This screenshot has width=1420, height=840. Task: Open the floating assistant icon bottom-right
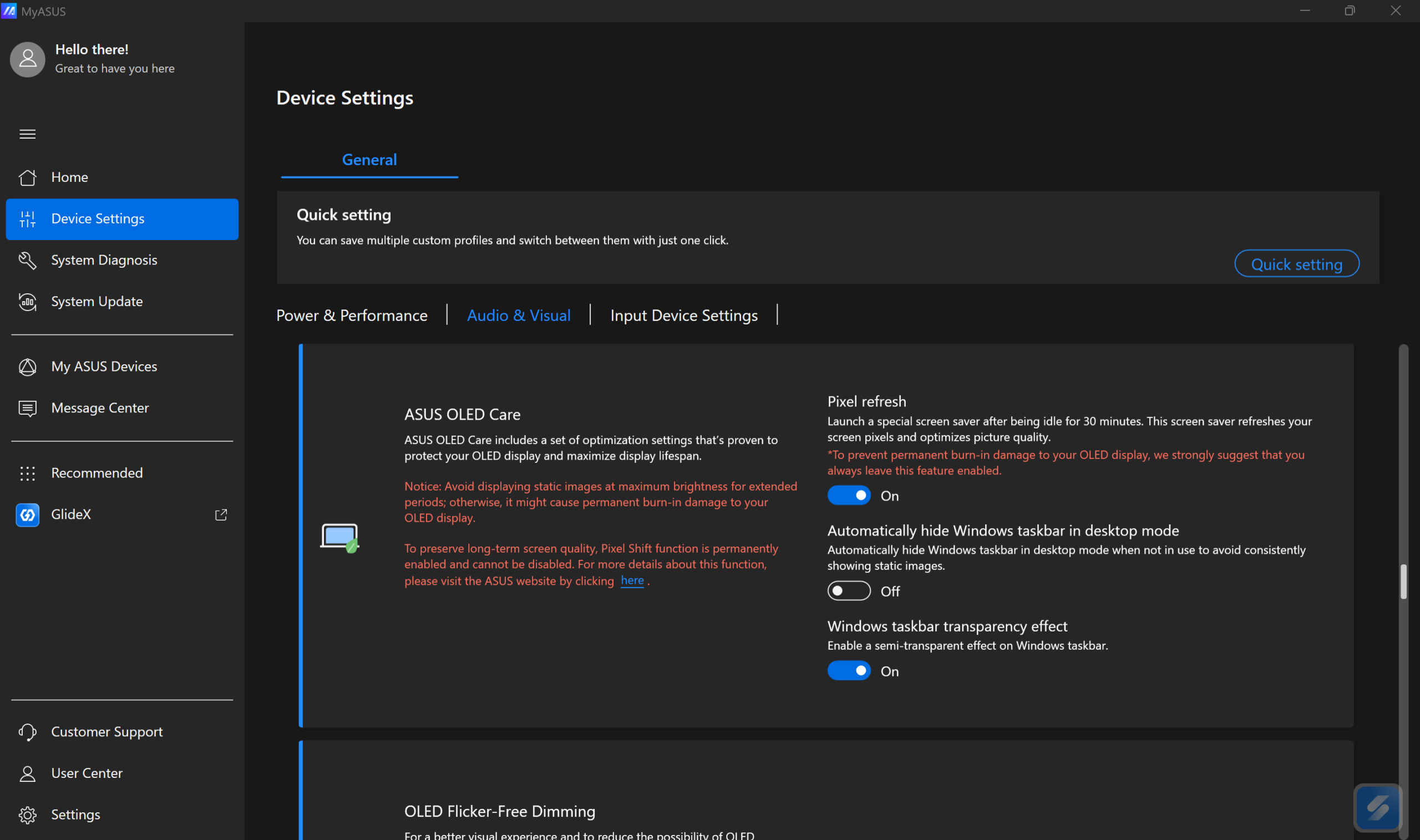tap(1377, 808)
